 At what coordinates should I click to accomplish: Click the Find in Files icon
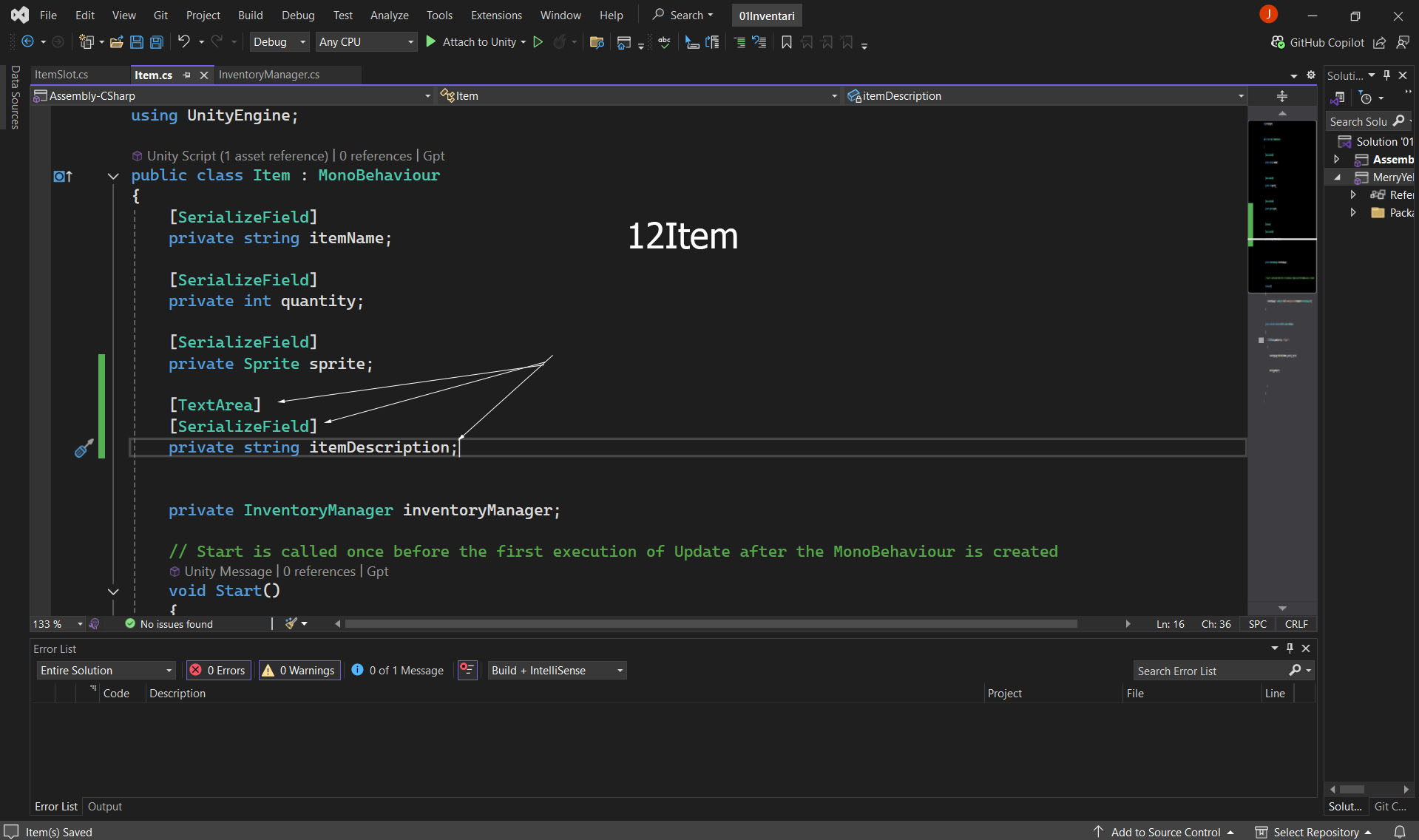tap(597, 42)
